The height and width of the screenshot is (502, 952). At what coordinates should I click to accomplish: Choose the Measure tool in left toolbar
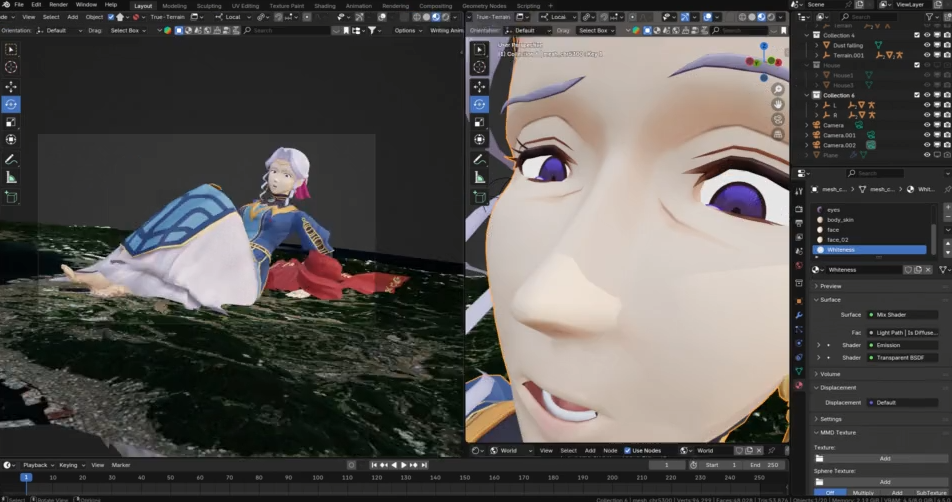(x=11, y=177)
